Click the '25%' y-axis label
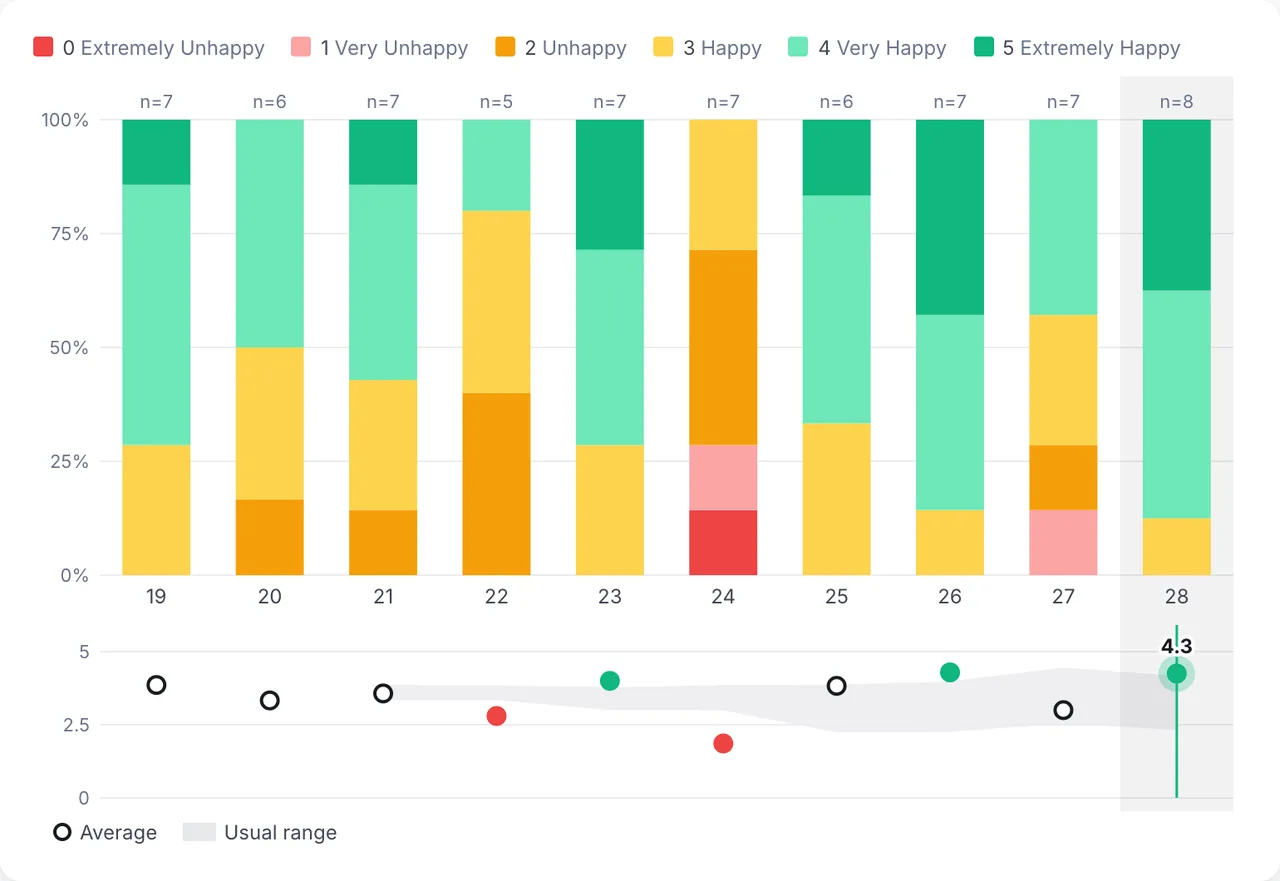1280x881 pixels. pyautogui.click(x=70, y=462)
